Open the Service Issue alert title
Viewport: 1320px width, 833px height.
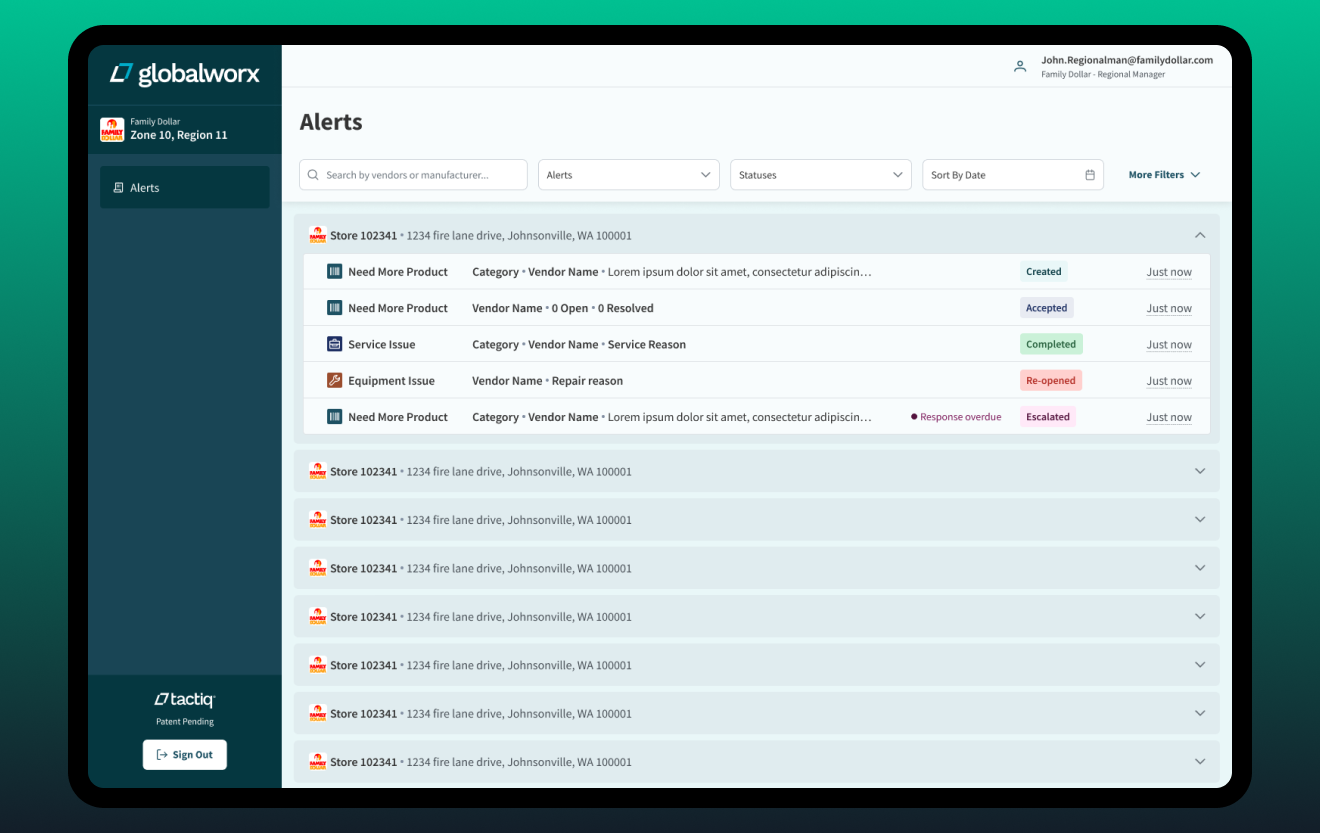click(x=381, y=344)
